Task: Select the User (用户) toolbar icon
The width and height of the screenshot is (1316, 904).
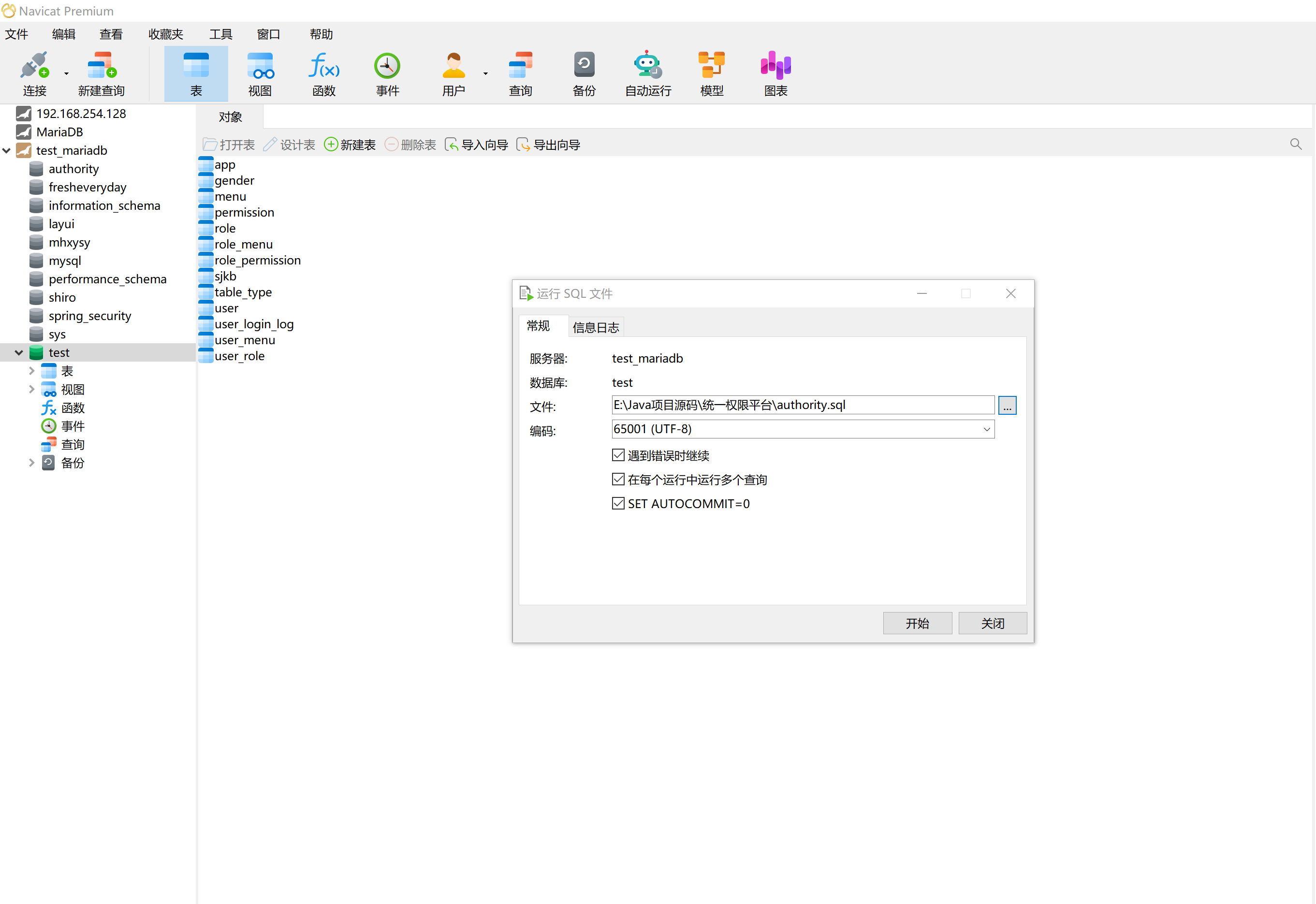Action: click(453, 73)
